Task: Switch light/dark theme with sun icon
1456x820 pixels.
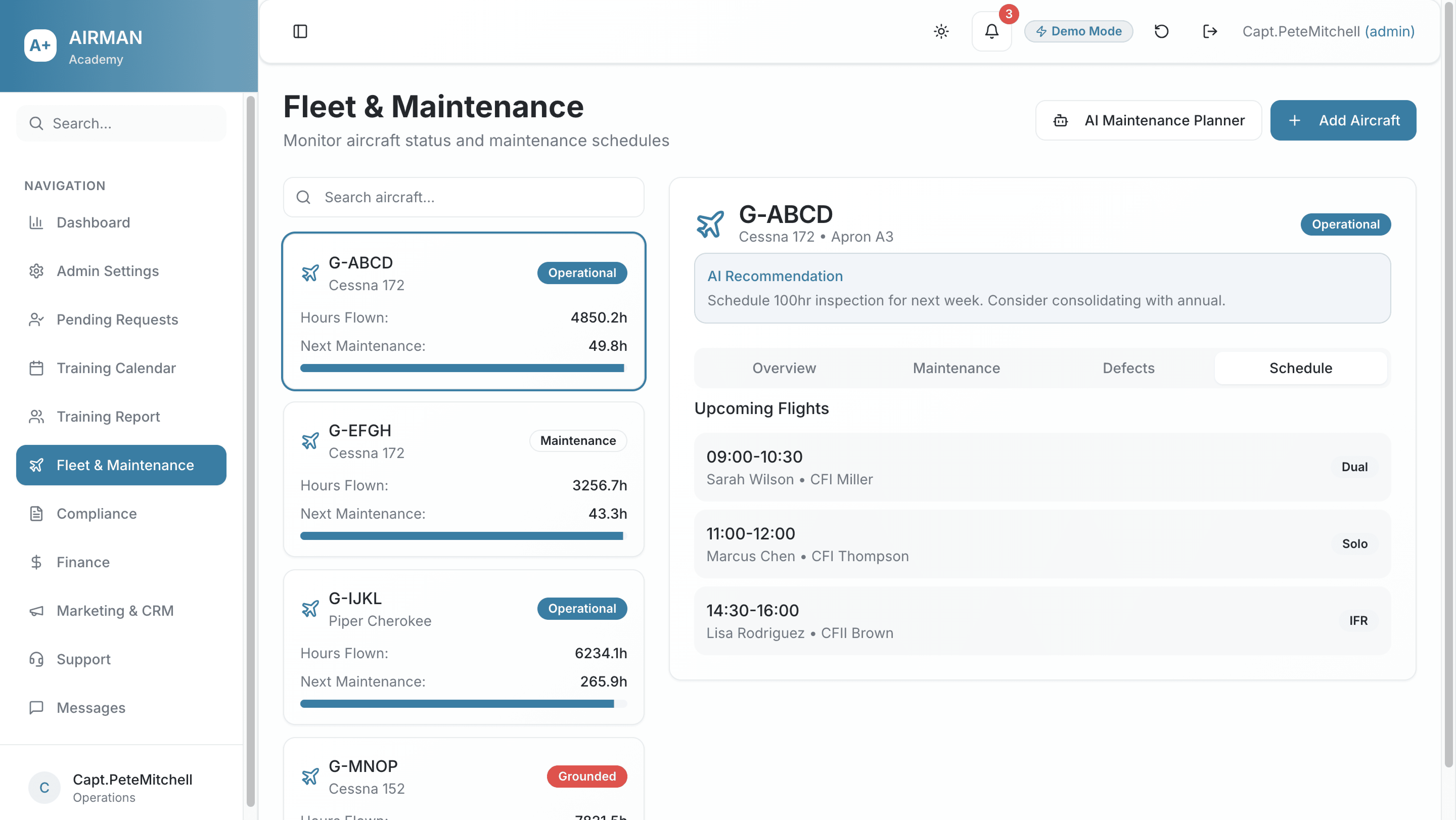Action: tap(941, 32)
